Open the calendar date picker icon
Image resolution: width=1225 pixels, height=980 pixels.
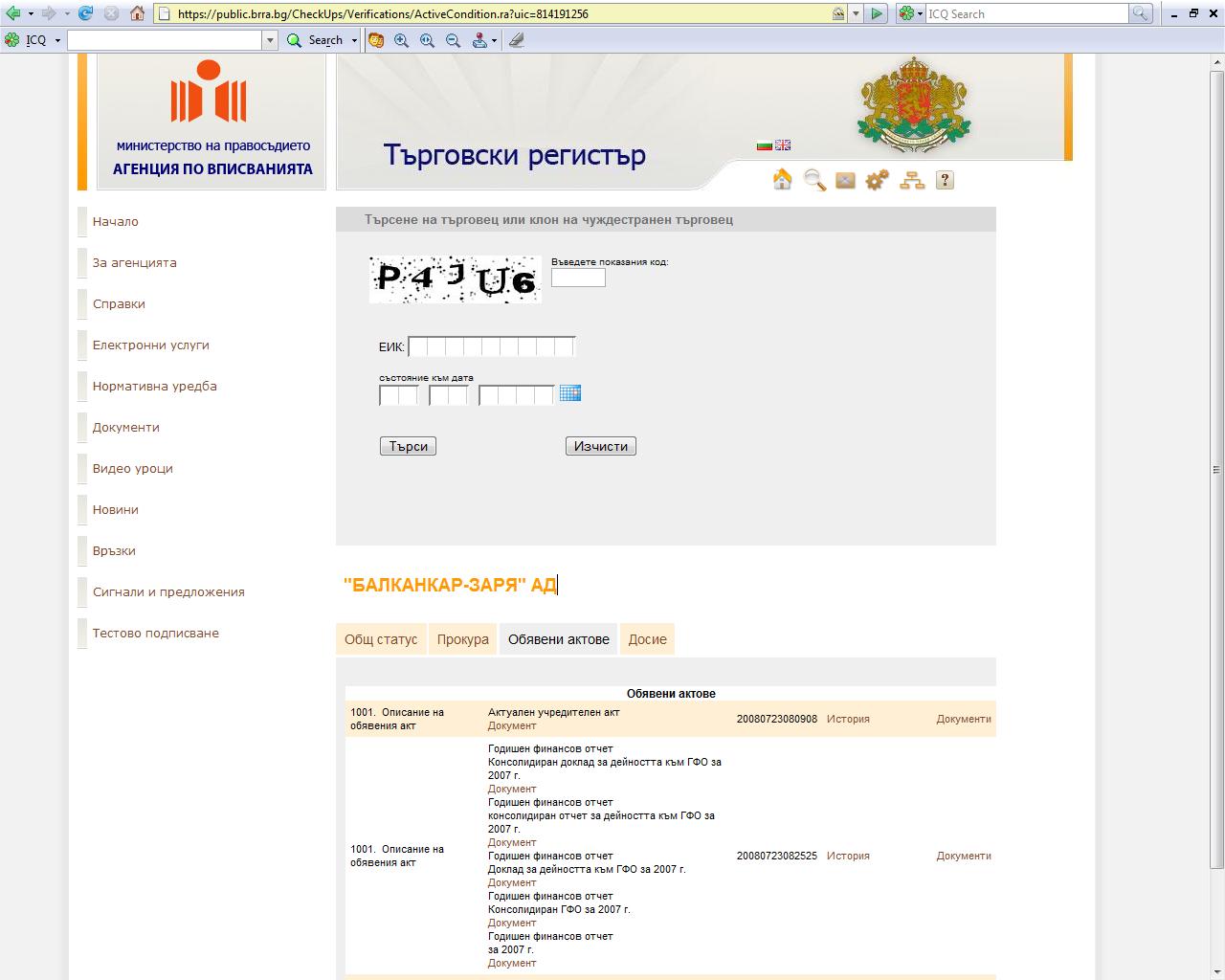point(570,393)
